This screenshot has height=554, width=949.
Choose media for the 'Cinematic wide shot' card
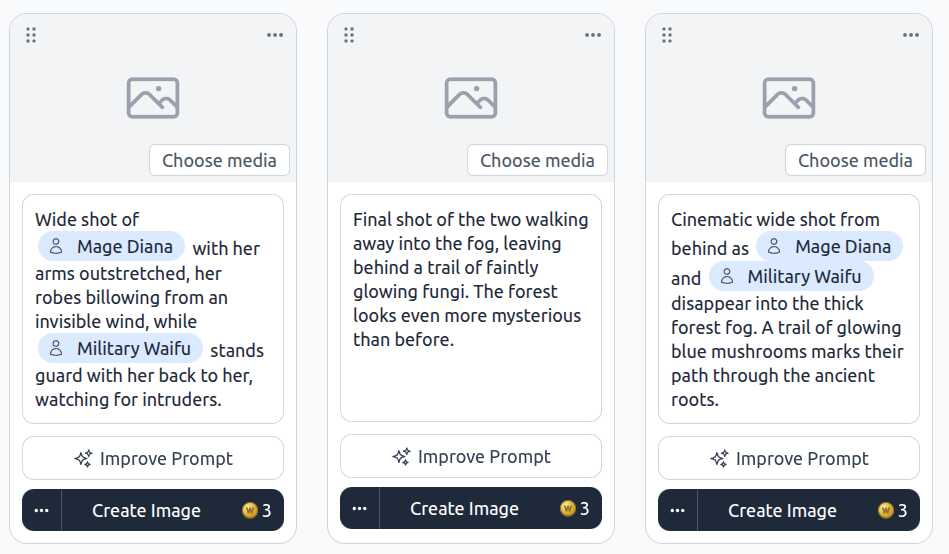855,160
